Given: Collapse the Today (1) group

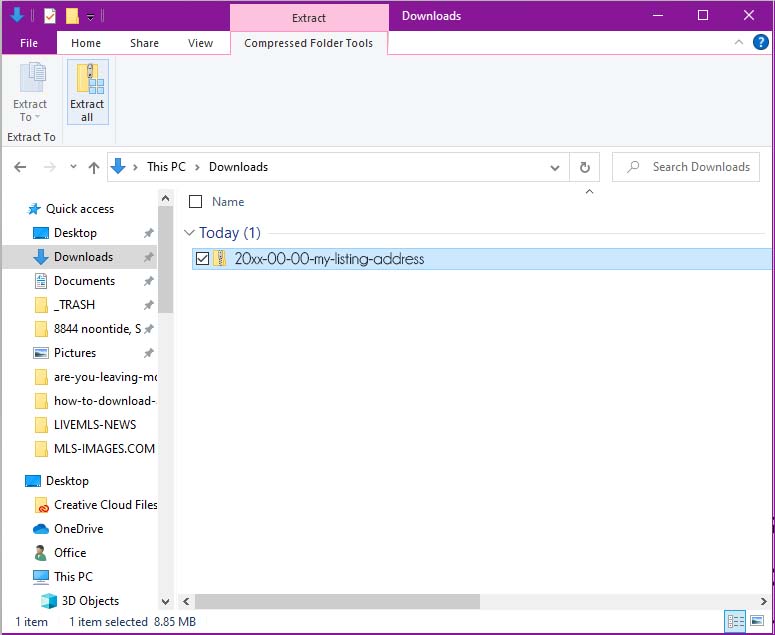Looking at the screenshot, I should coord(189,232).
